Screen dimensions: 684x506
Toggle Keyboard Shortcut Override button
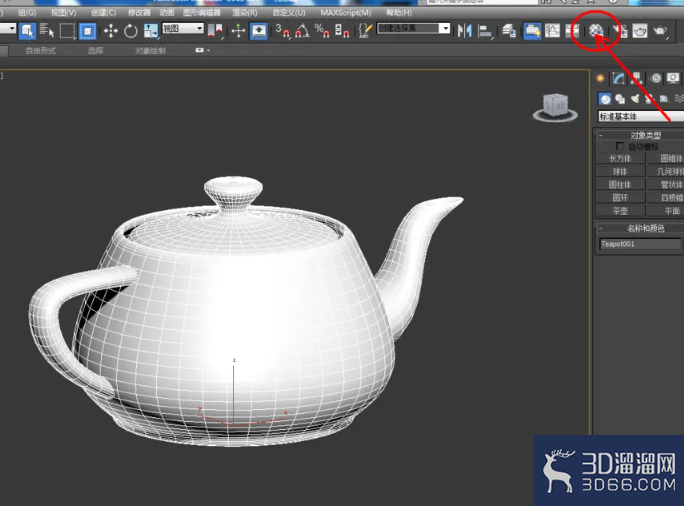coord(259,31)
